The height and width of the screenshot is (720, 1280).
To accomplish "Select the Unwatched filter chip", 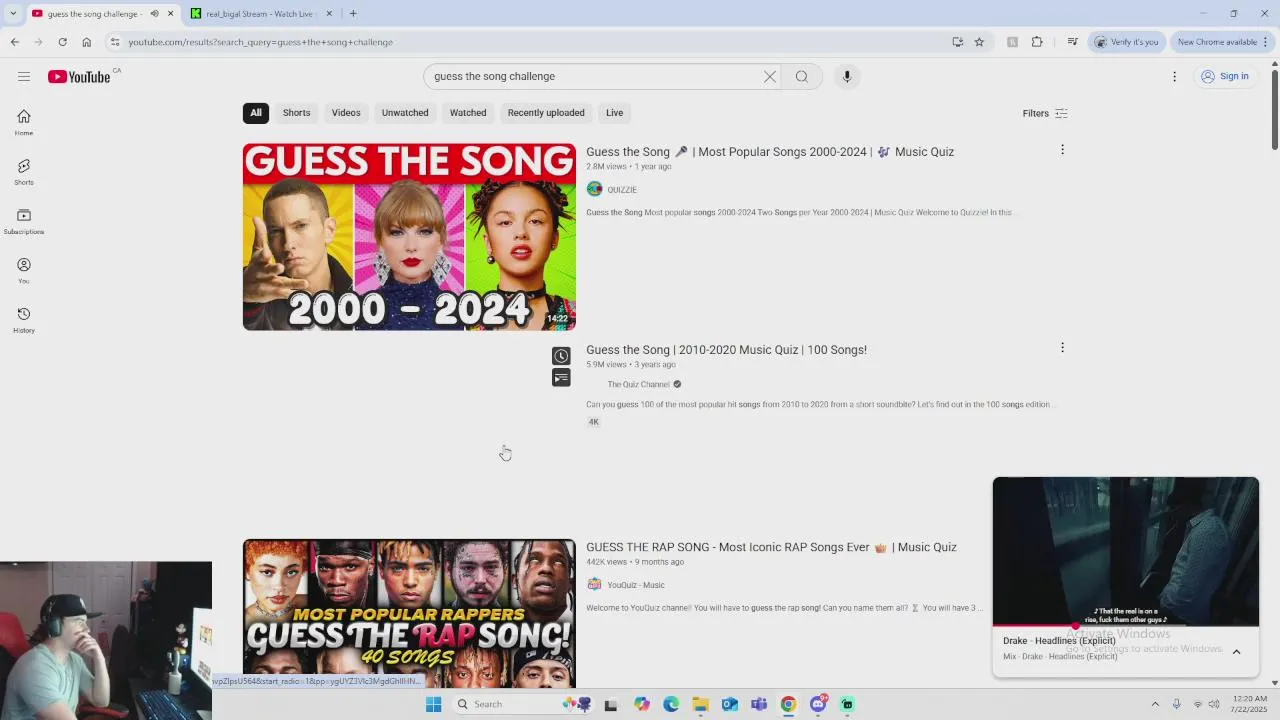I will pyautogui.click(x=405, y=113).
